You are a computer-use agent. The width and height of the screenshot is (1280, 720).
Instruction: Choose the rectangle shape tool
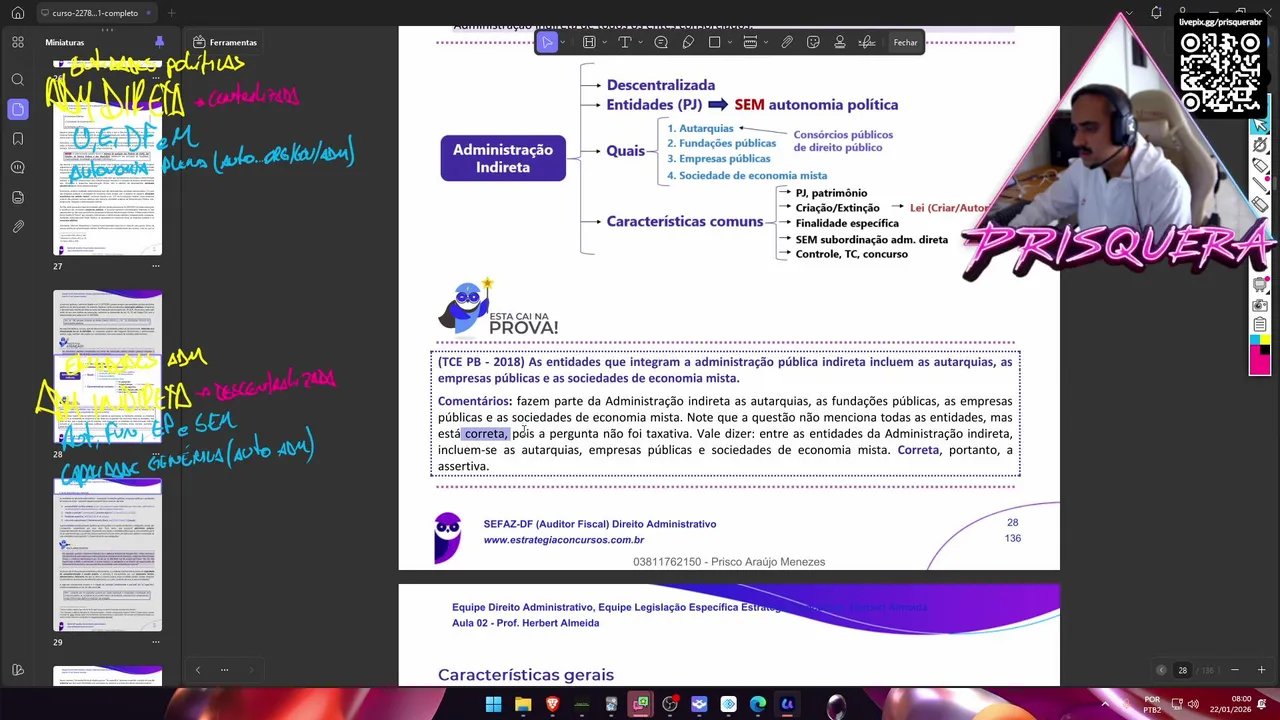pos(714,42)
